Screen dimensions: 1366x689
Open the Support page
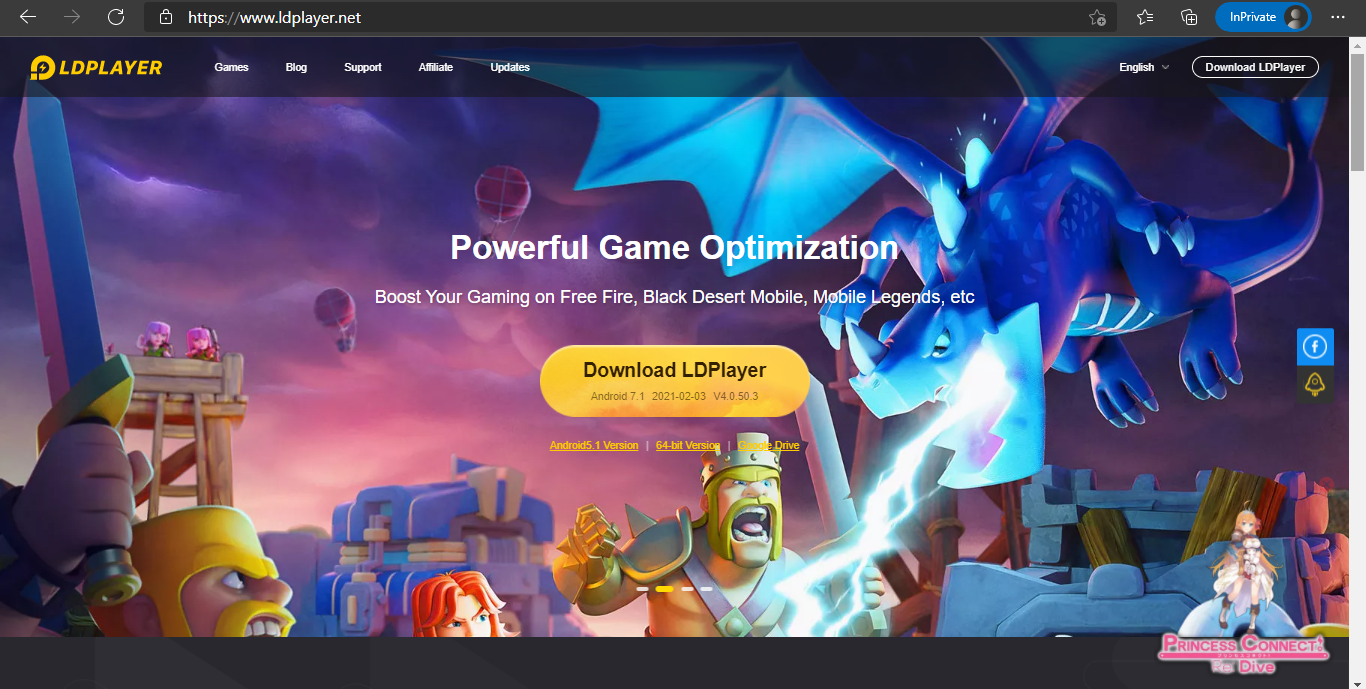click(363, 67)
